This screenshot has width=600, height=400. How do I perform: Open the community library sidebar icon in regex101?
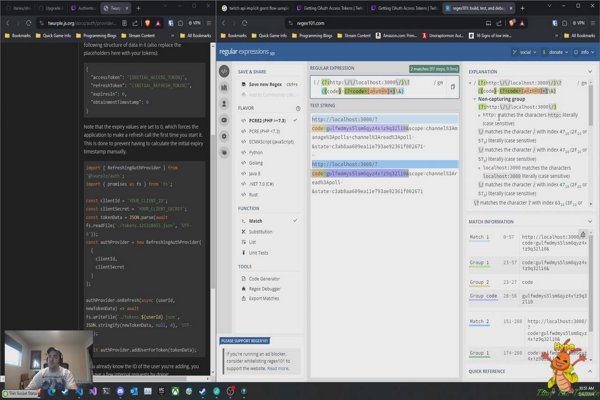click(x=224, y=88)
